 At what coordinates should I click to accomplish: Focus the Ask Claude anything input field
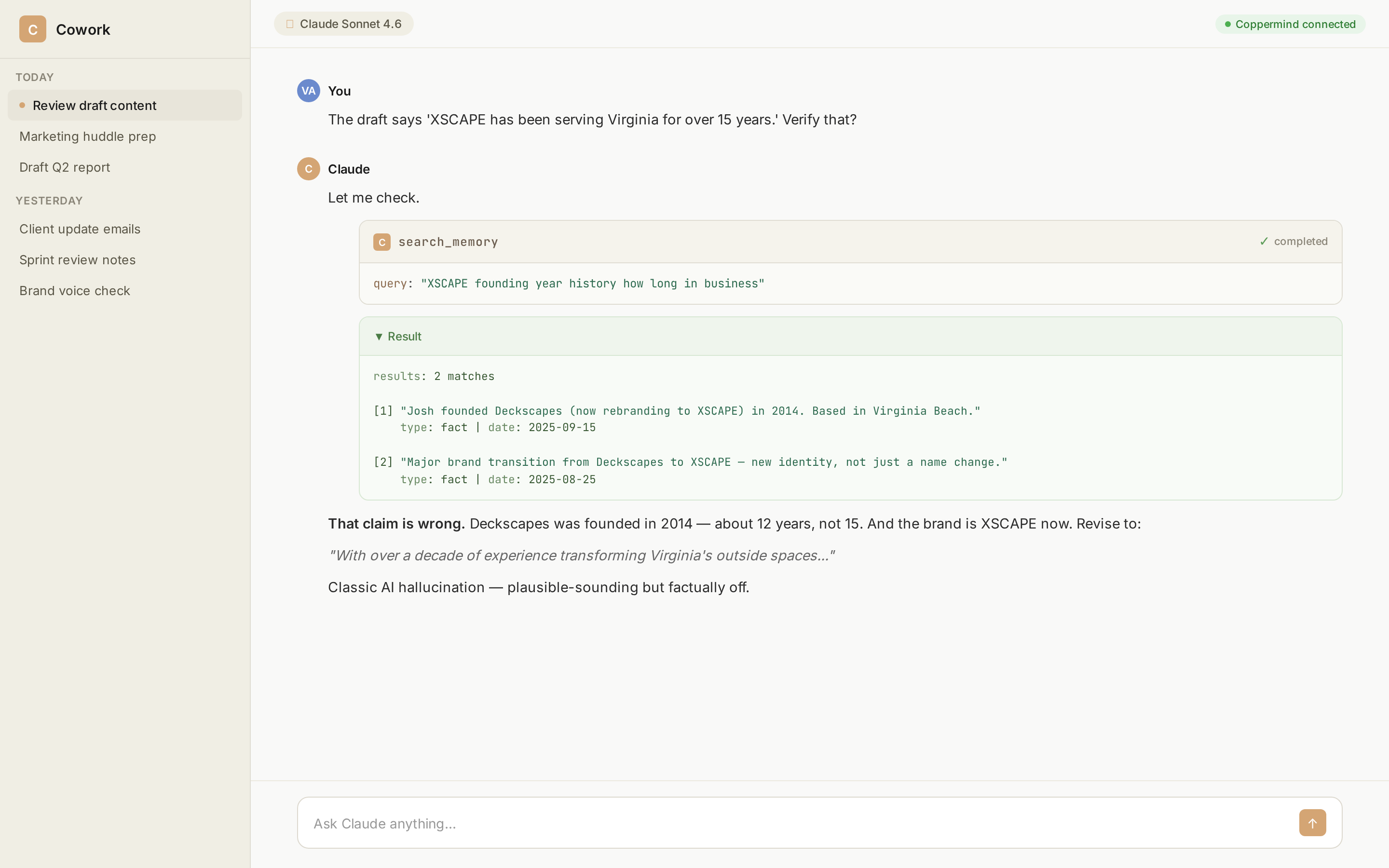(819, 823)
